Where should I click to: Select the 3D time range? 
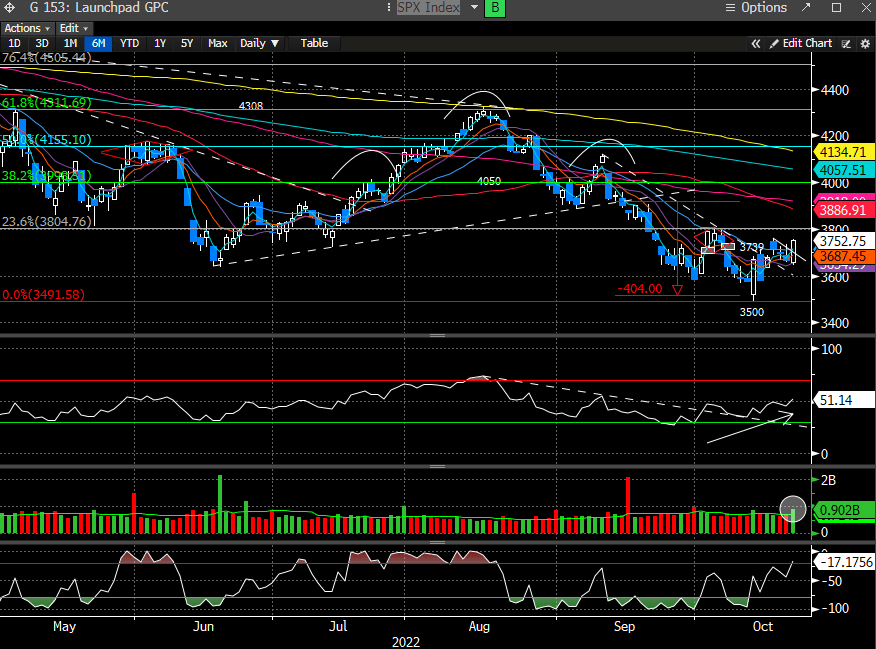[x=42, y=43]
